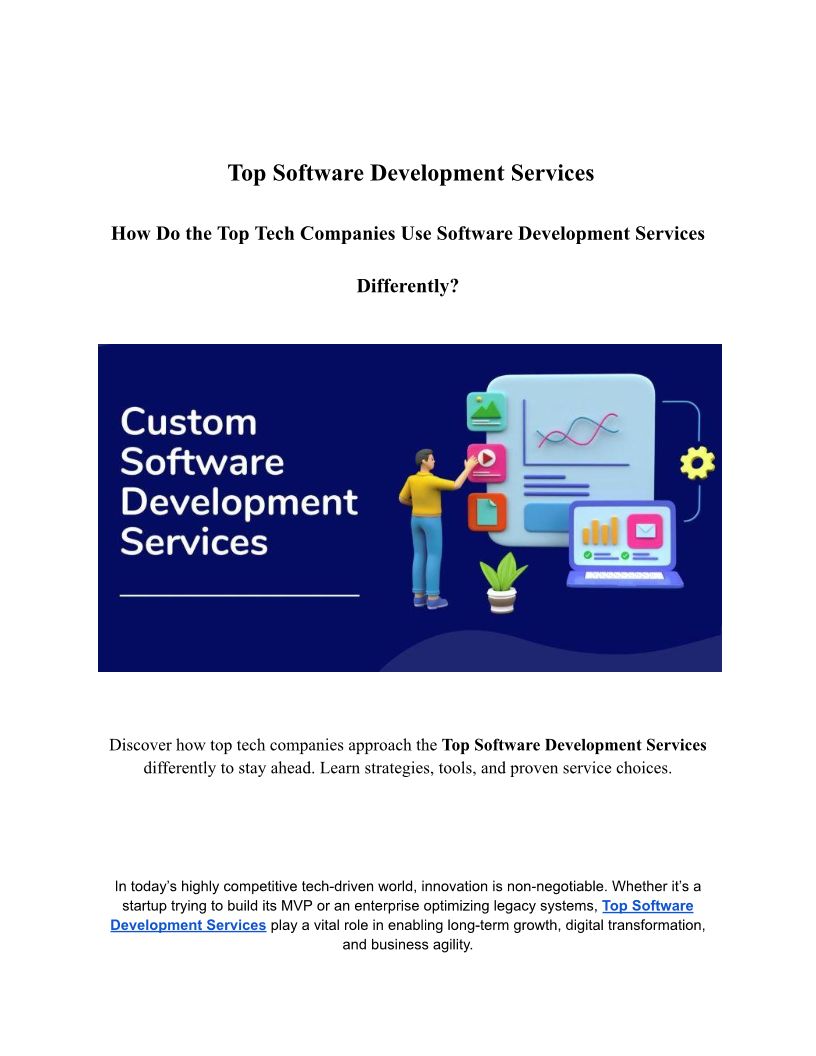Click the main title at the page top
The width and height of the screenshot is (816, 1056).
pyautogui.click(x=410, y=173)
